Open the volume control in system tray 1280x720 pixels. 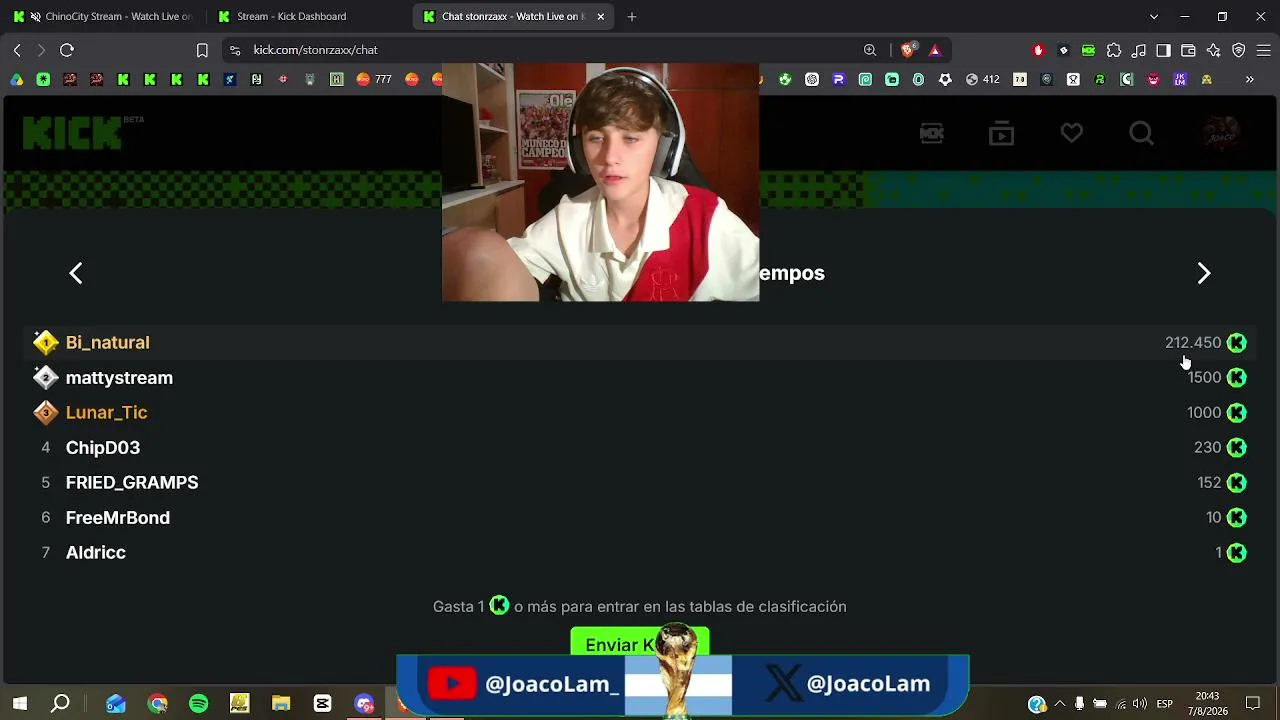click(x=1140, y=704)
